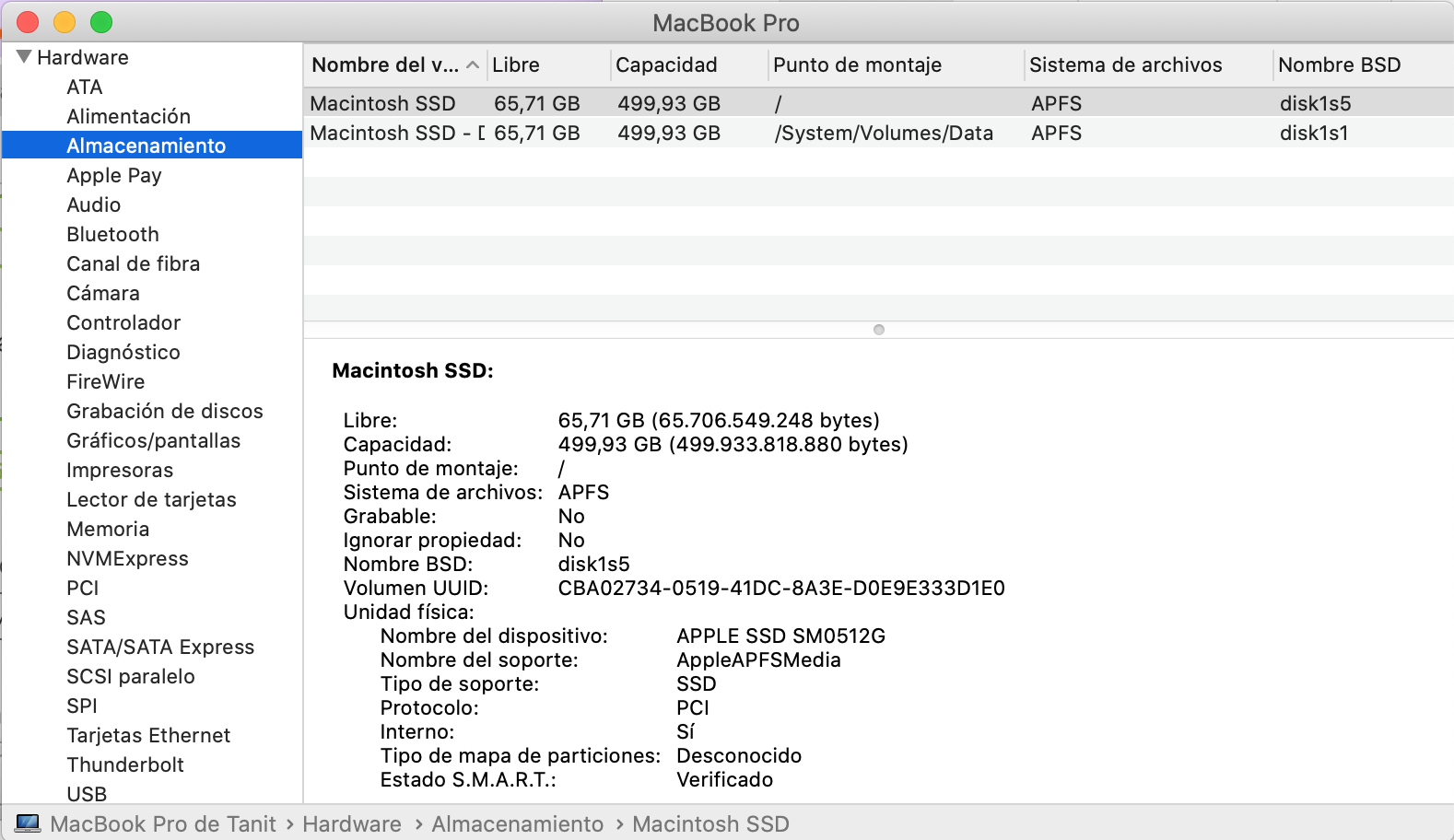The image size is (1454, 840).
Task: Click Almacenamiento in the bottom path bar
Action: tap(518, 823)
